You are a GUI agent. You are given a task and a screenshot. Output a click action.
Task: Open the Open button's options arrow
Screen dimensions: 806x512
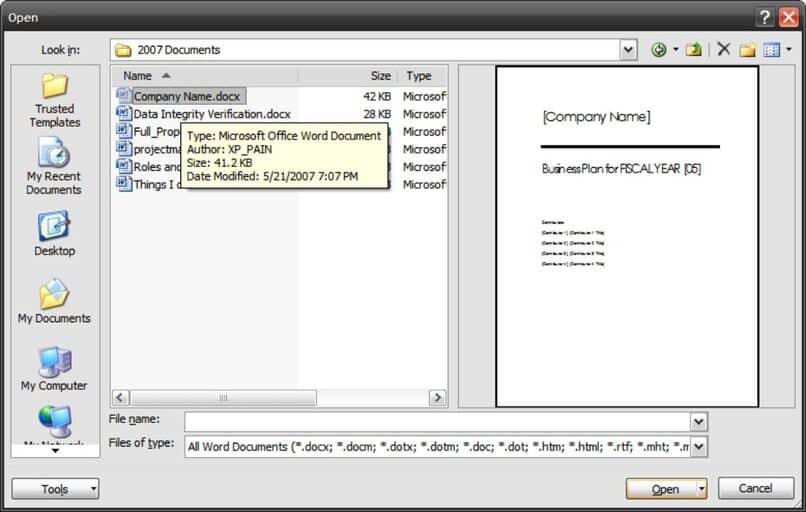[x=702, y=489]
